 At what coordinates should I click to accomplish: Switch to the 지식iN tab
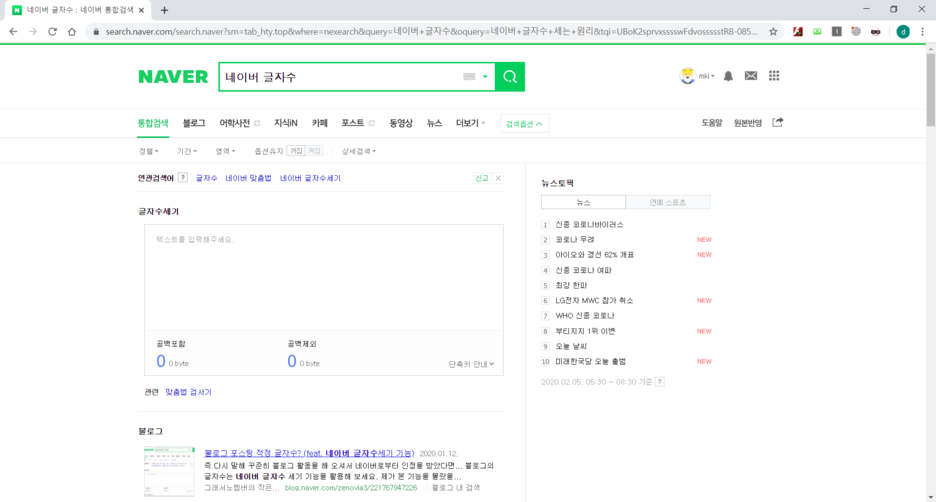pyautogui.click(x=285, y=123)
